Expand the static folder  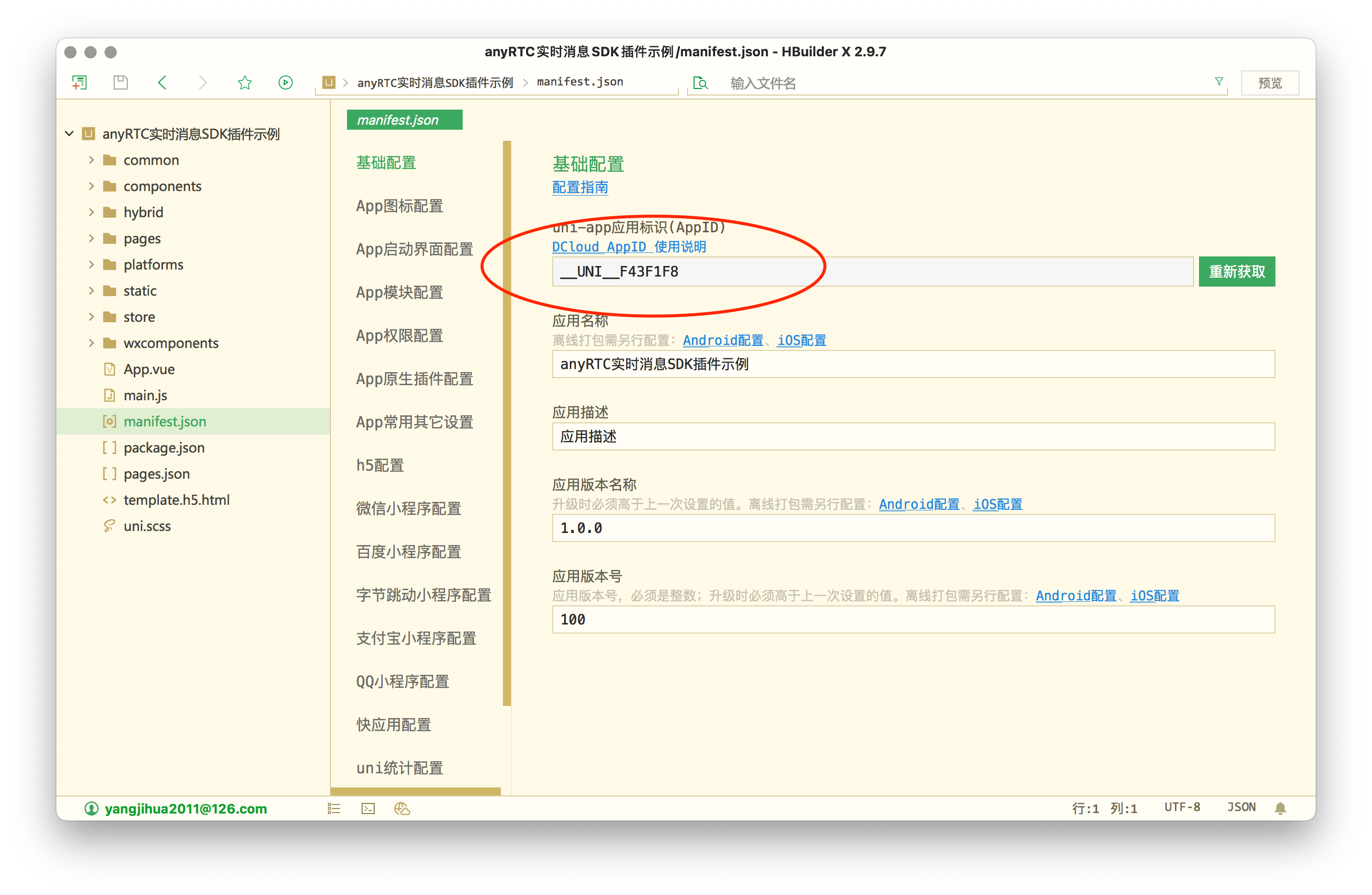(x=91, y=291)
